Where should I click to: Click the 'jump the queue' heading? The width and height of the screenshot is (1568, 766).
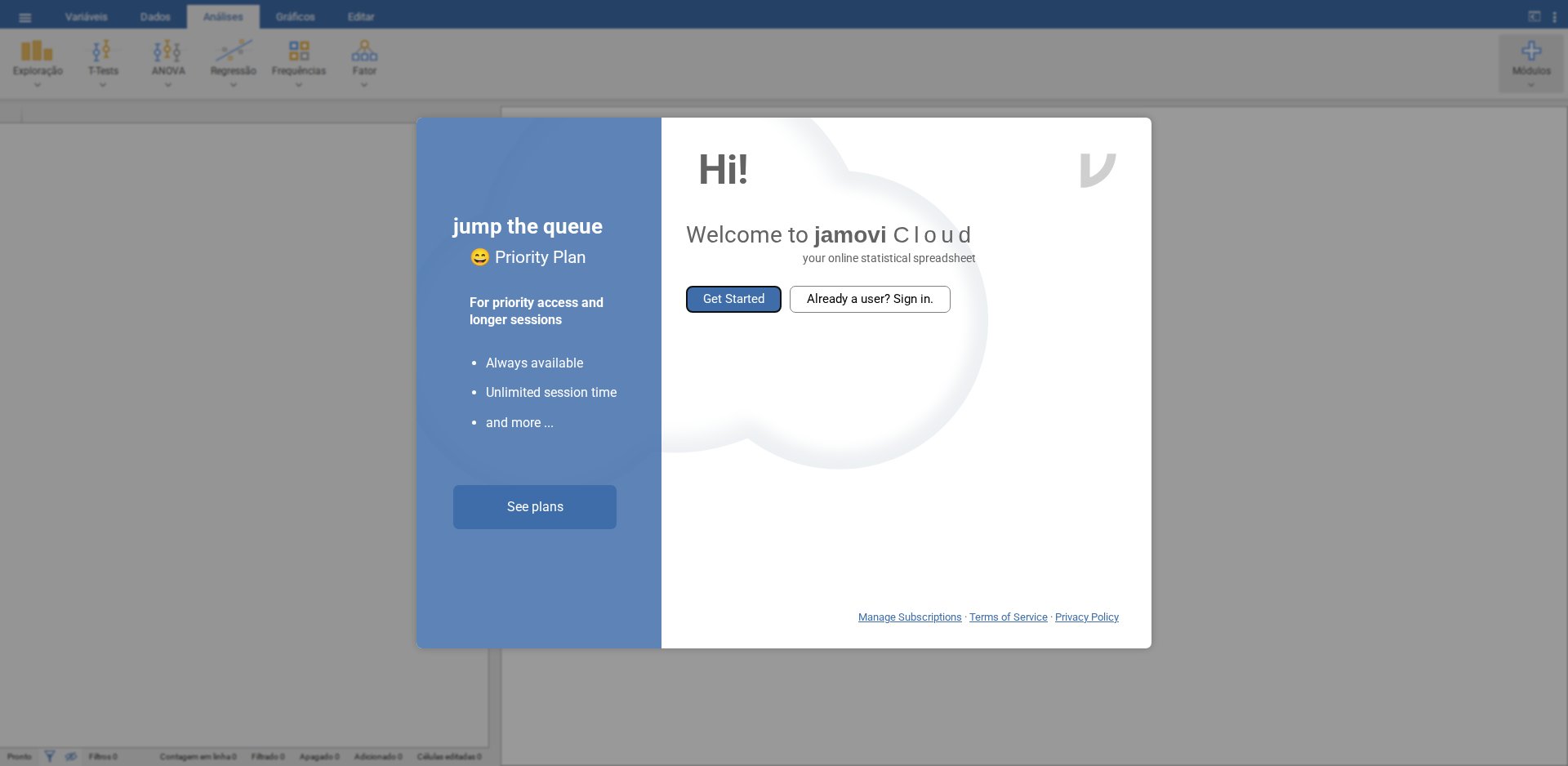[528, 226]
